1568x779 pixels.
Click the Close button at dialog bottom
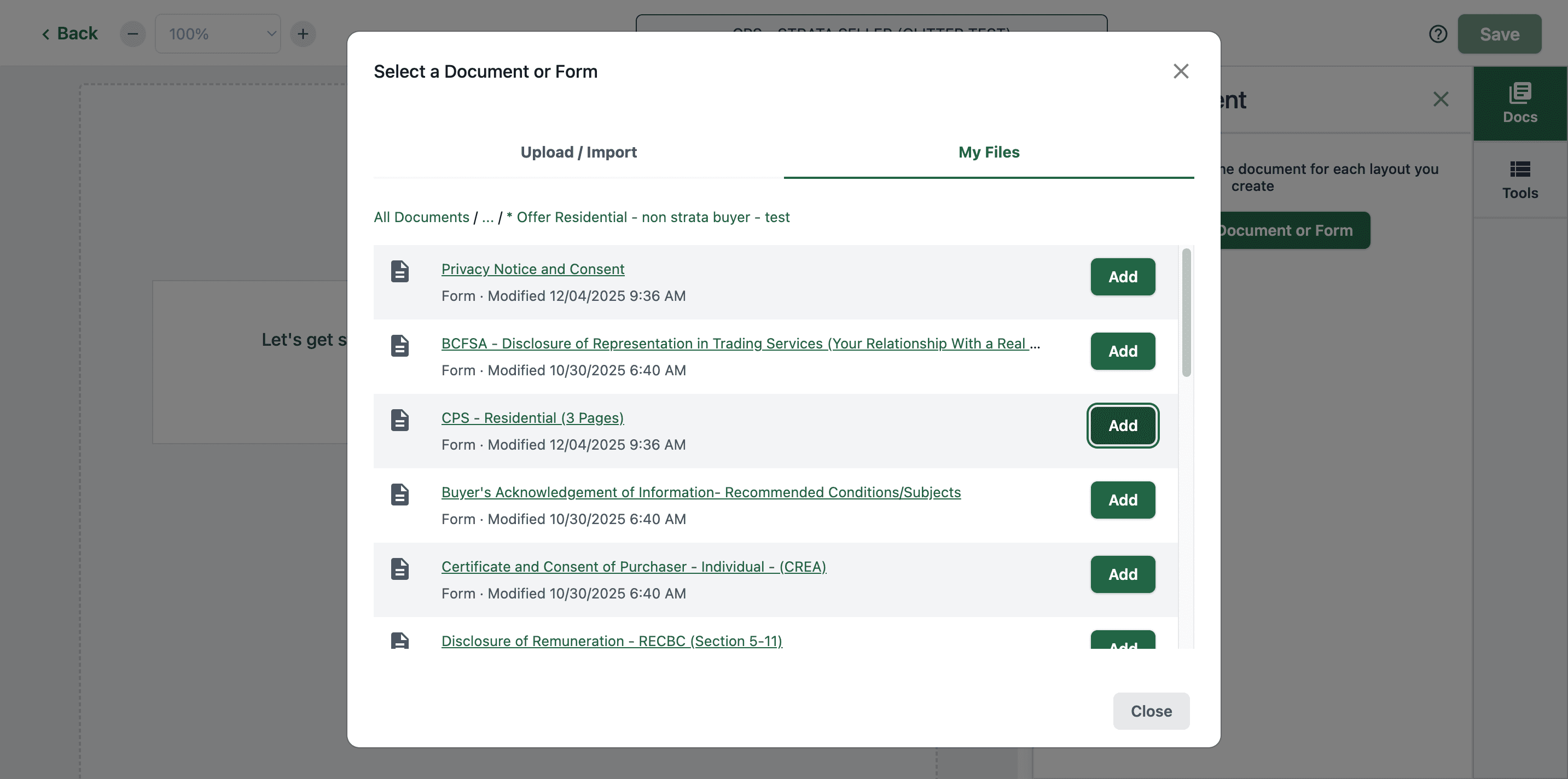pos(1151,711)
